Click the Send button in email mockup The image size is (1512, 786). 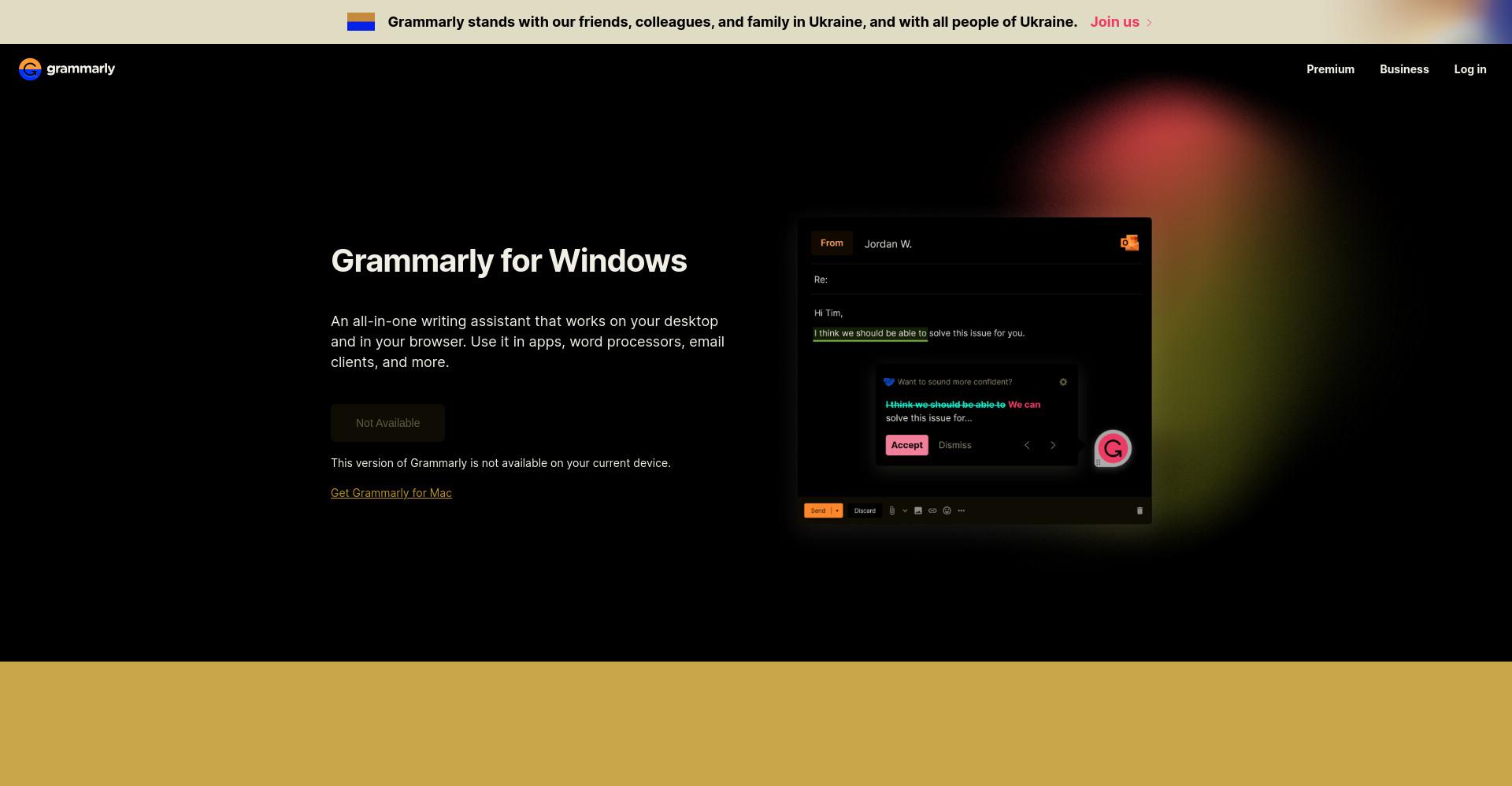tap(818, 511)
